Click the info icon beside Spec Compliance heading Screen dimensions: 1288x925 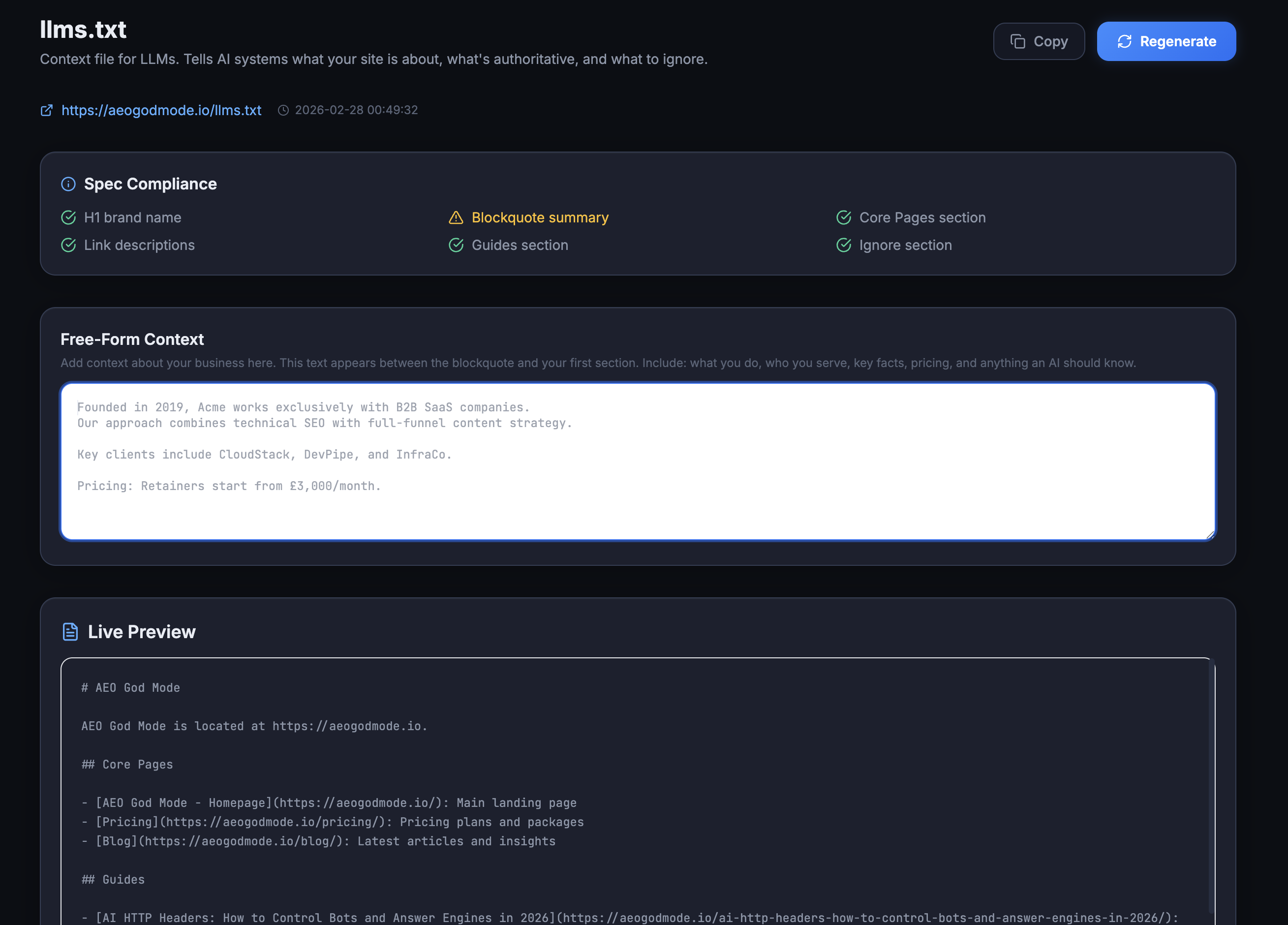pyautogui.click(x=68, y=184)
